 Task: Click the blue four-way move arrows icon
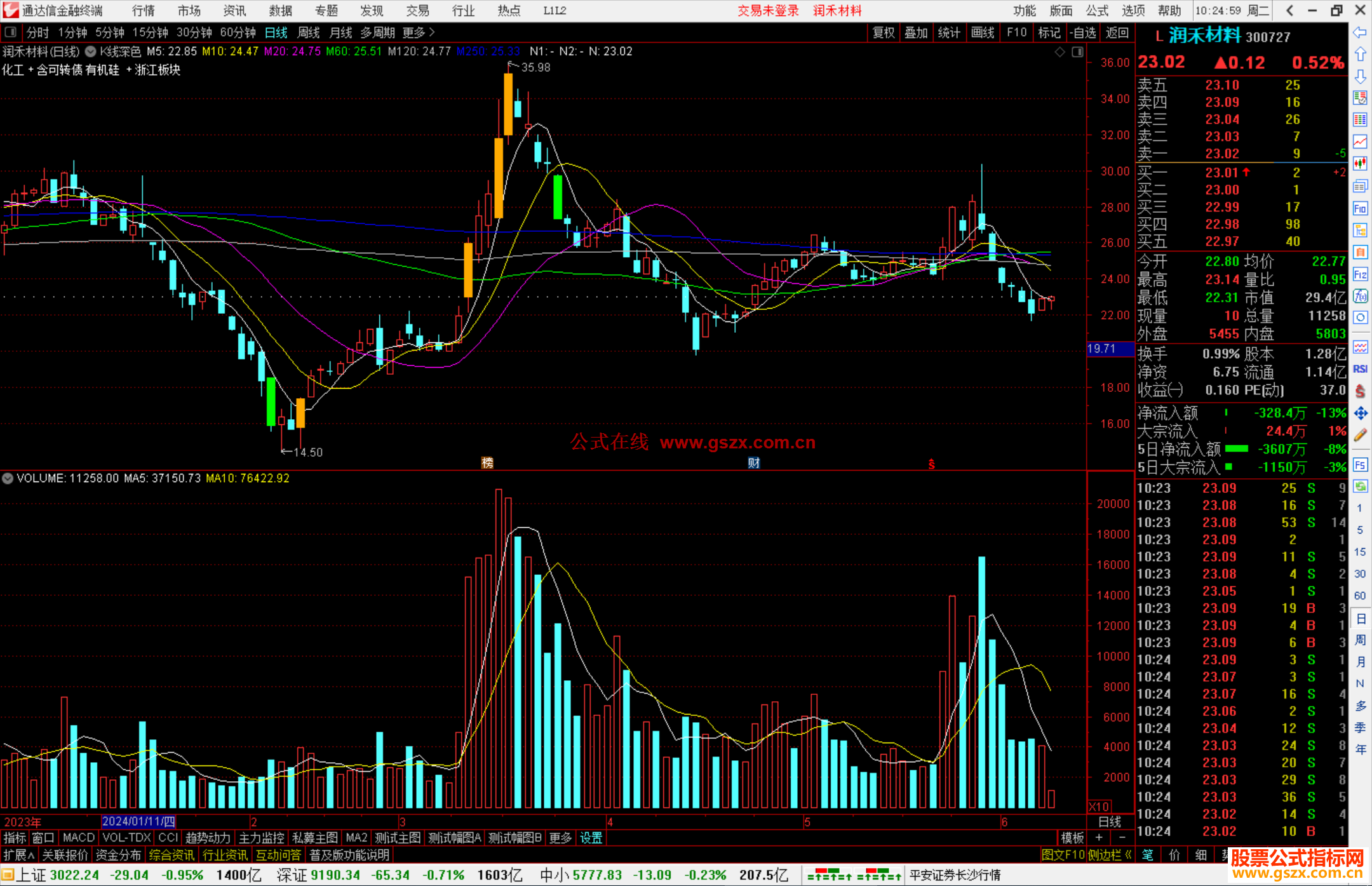(x=1360, y=413)
